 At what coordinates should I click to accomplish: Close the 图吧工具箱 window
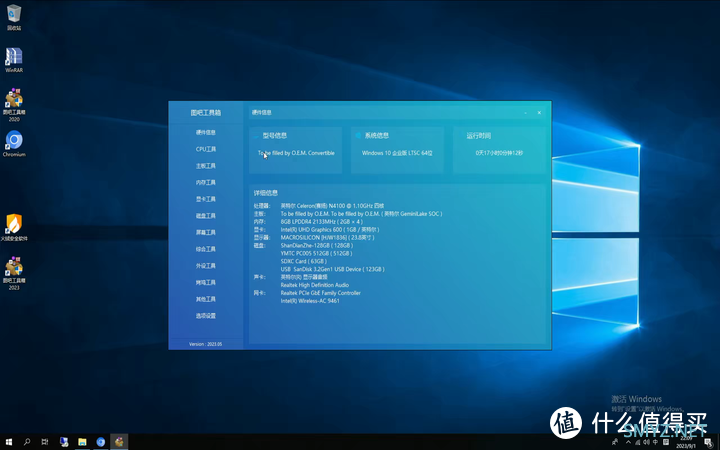pos(539,112)
